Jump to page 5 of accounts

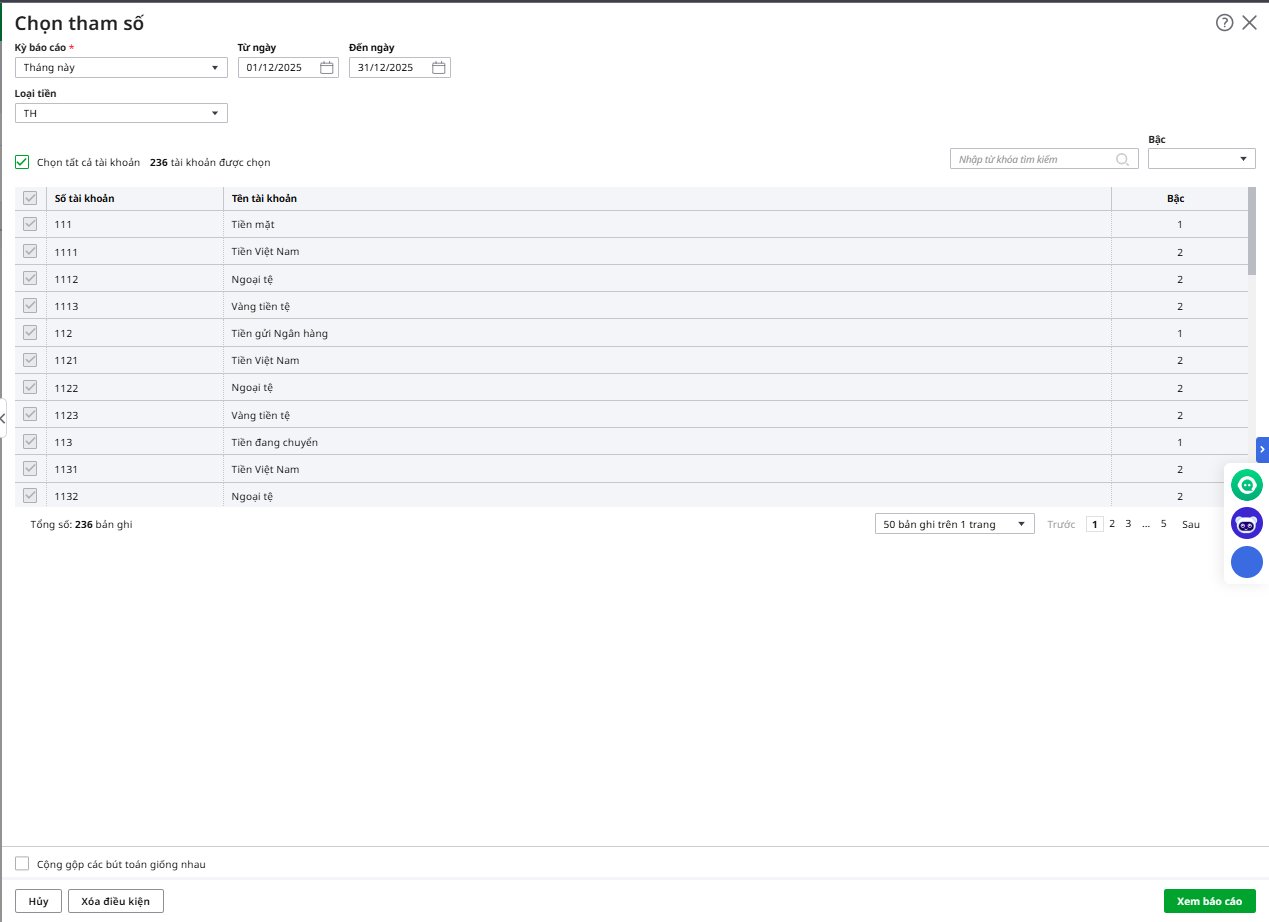1163,524
